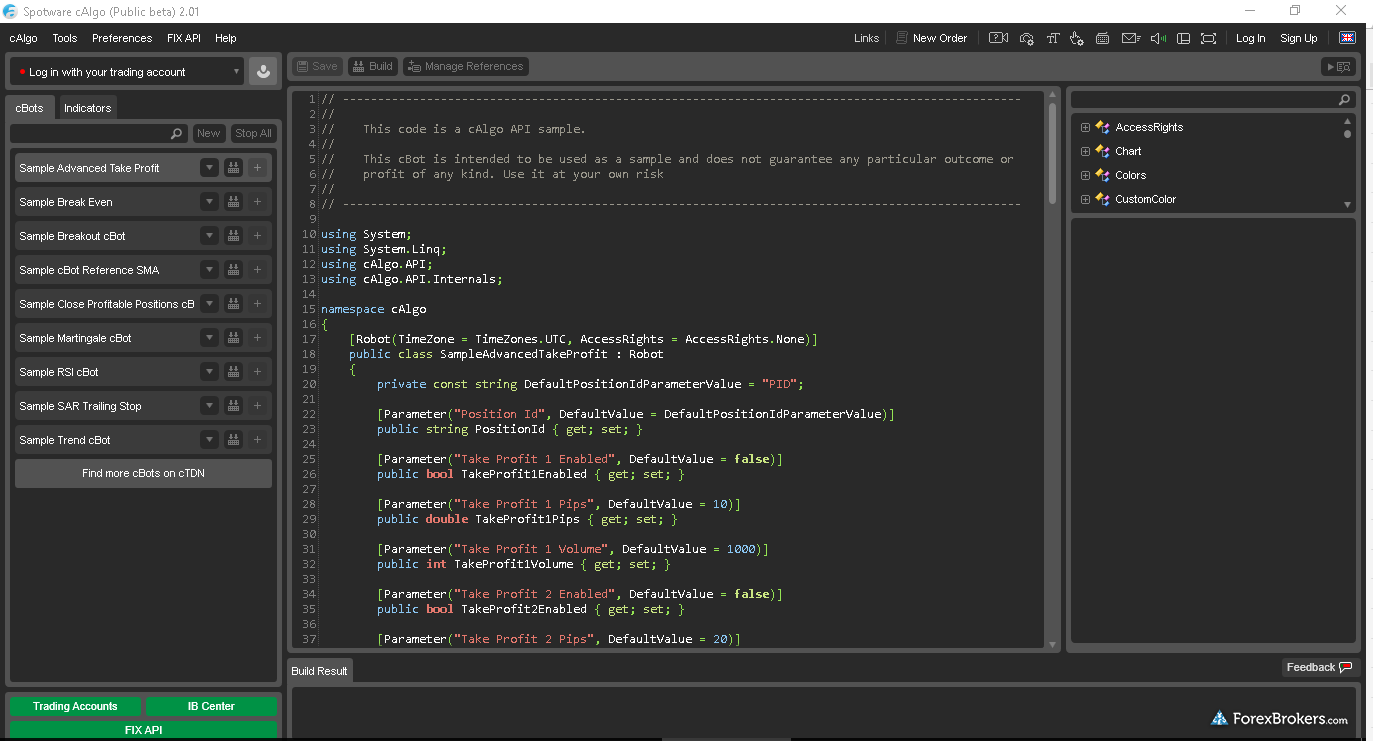Screen dimensions: 1373x741
Task: Open the text size settings icon
Action: pyautogui.click(x=1052, y=38)
